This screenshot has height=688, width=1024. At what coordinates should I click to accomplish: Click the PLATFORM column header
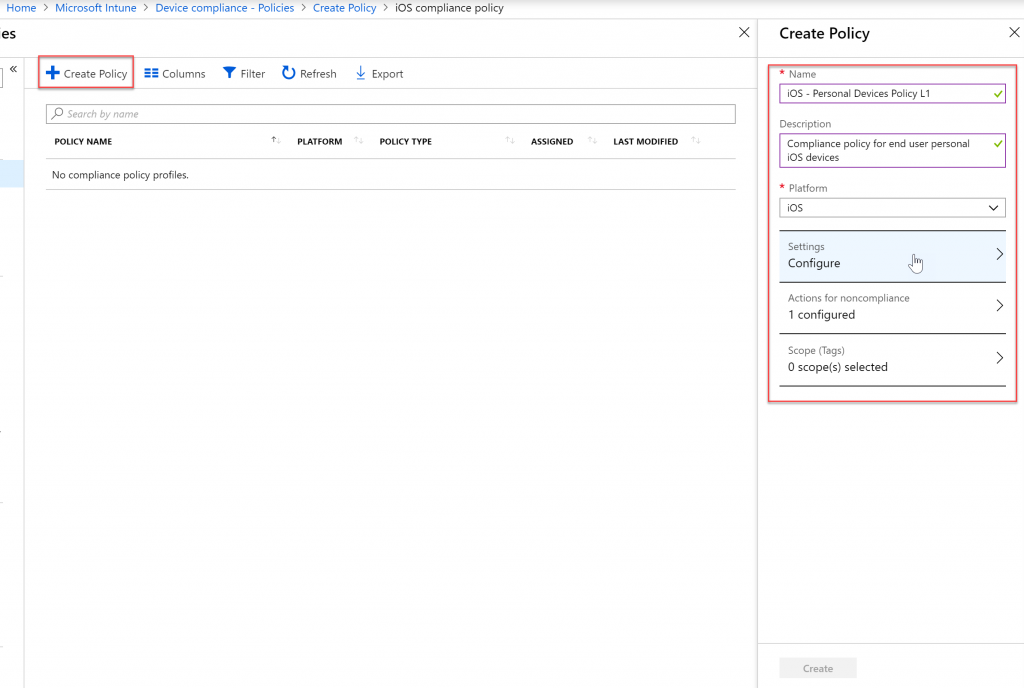(319, 141)
